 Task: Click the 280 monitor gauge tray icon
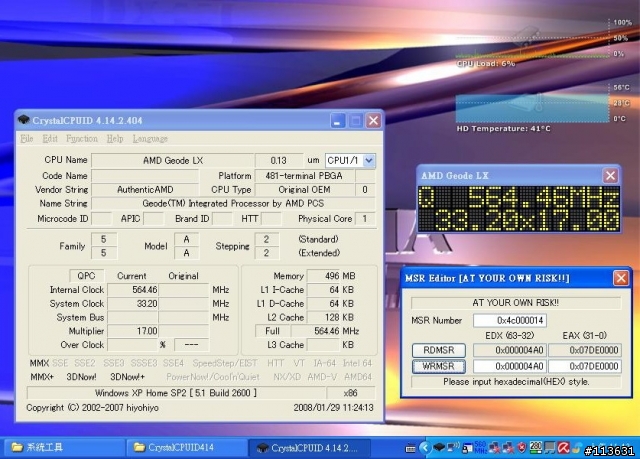[535, 448]
